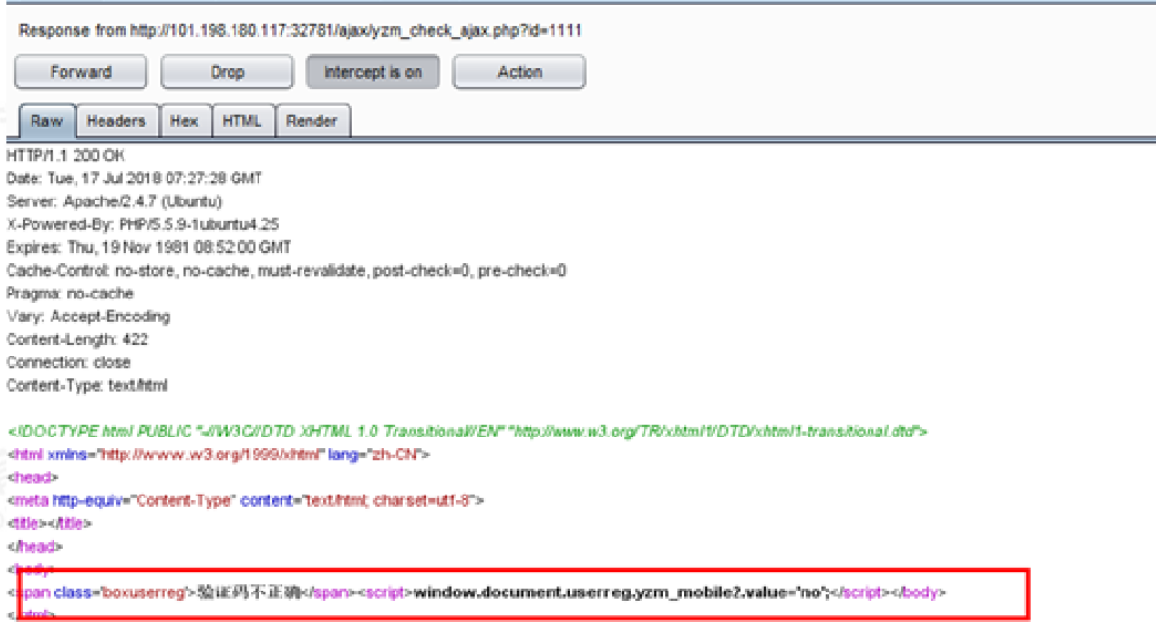
Task: Select the html xmlns tag line
Action: point(218,454)
